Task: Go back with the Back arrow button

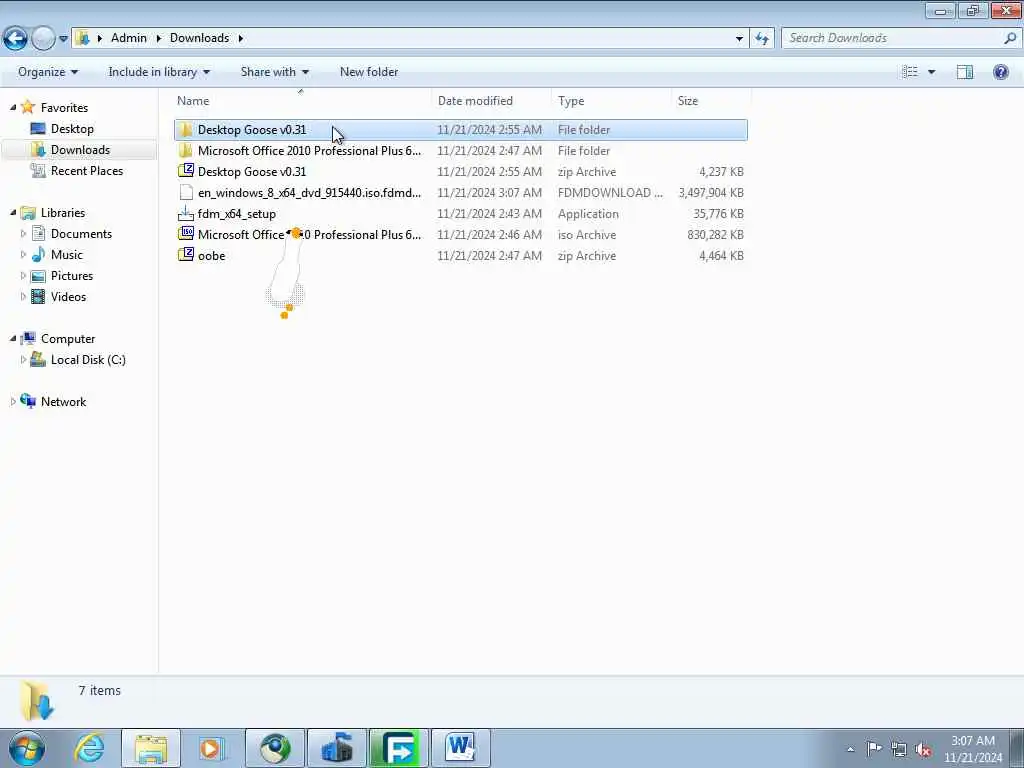Action: tap(15, 39)
